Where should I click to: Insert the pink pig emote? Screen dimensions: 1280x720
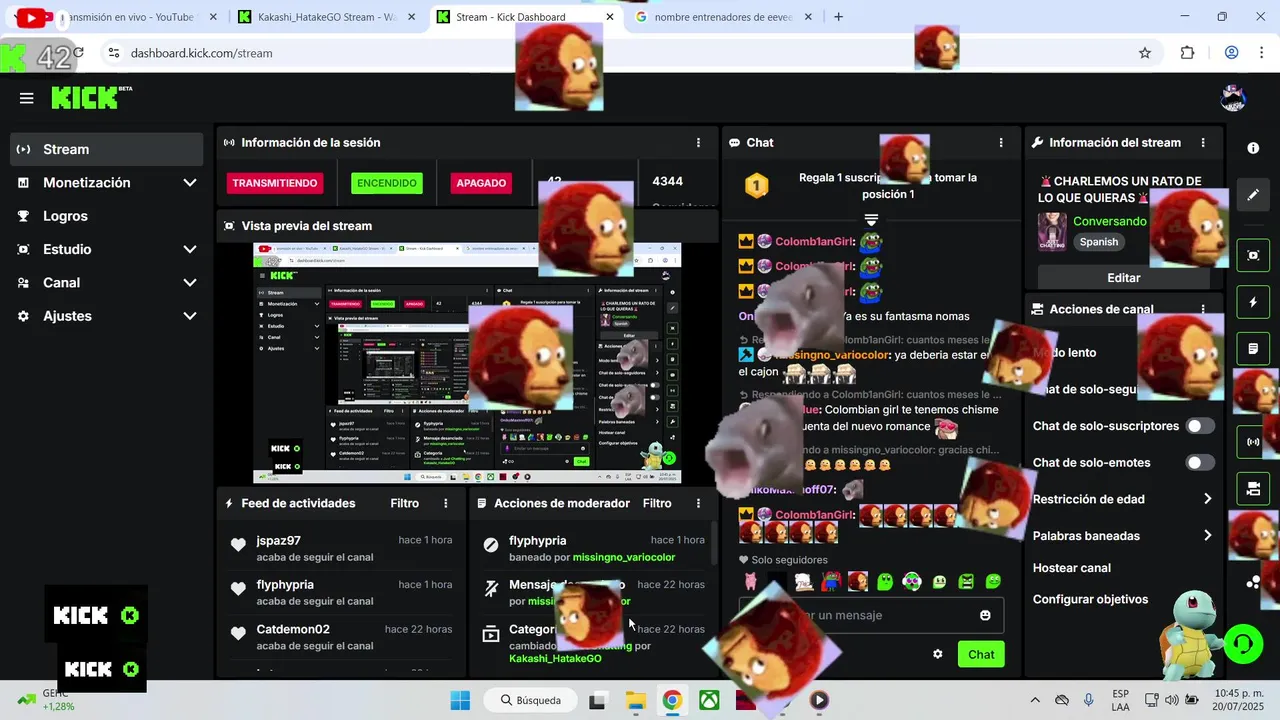click(x=750, y=581)
